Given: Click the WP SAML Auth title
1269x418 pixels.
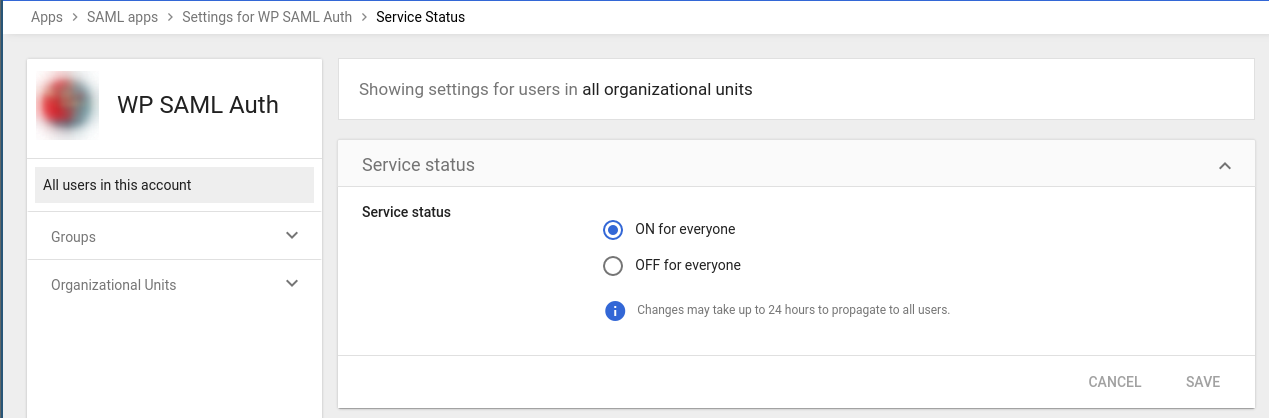Looking at the screenshot, I should [198, 104].
